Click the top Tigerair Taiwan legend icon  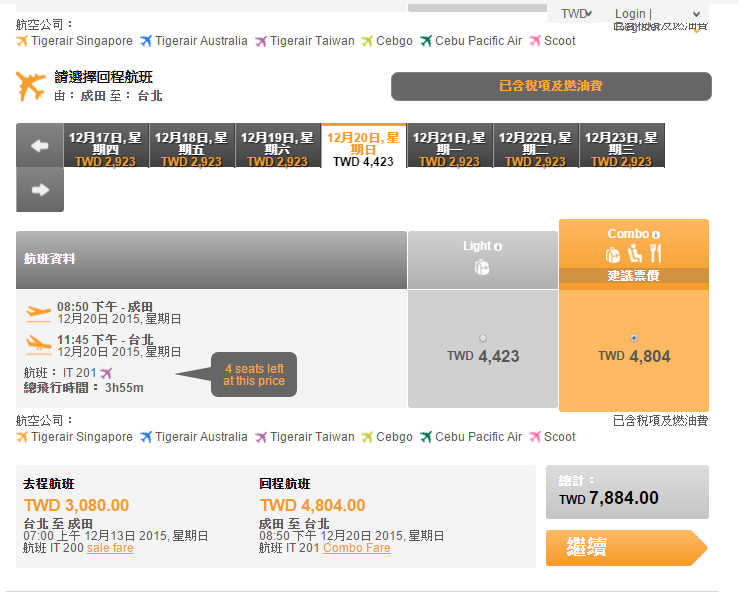click(261, 41)
